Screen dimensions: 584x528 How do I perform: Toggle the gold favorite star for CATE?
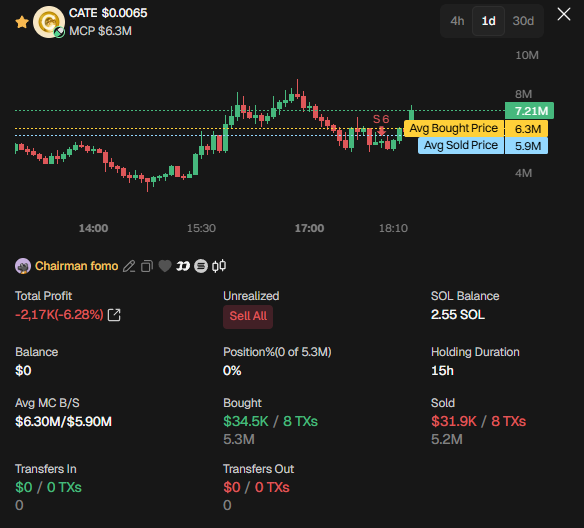tap(22, 22)
